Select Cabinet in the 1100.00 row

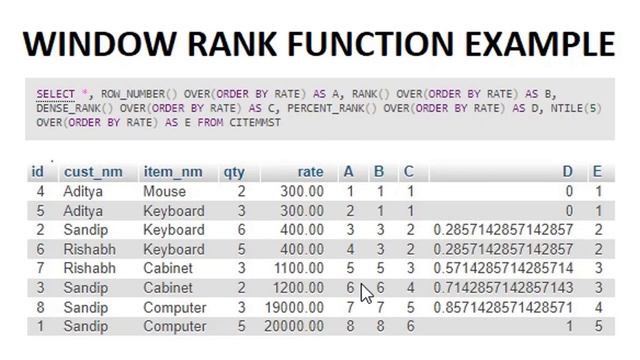[168, 268]
